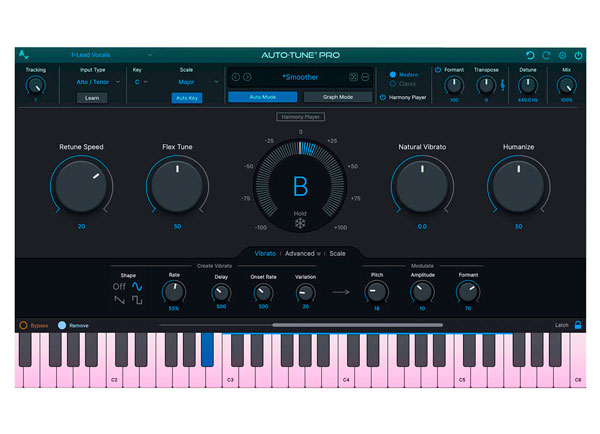This screenshot has width=600, height=434.
Task: Switch to the Scale tab
Action: 337,253
